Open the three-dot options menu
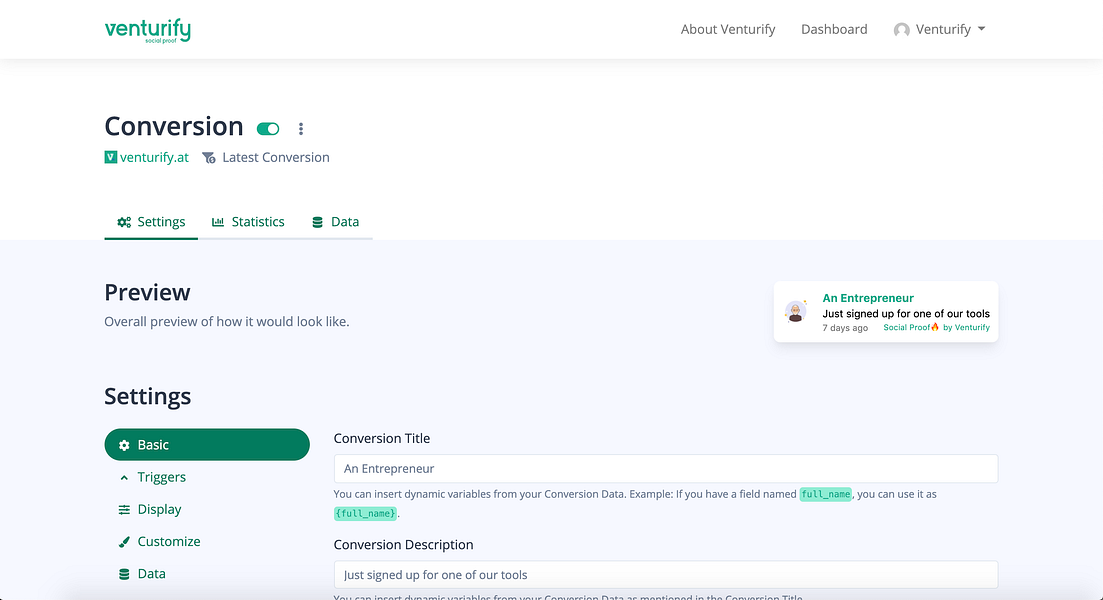 click(300, 129)
